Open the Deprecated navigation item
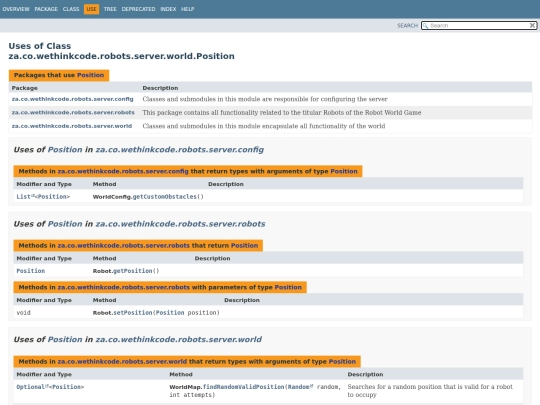 click(x=138, y=9)
